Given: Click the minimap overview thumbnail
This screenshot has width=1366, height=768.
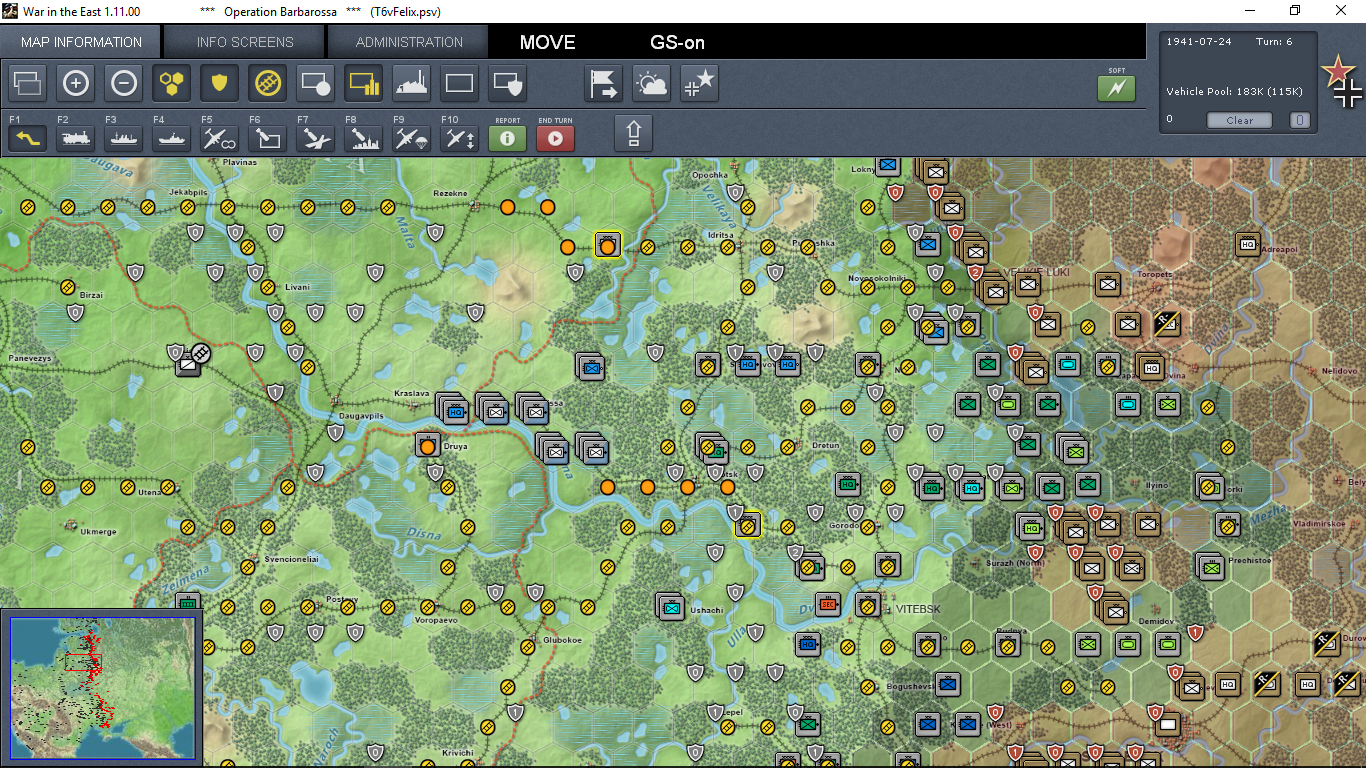Looking at the screenshot, I should pos(103,688).
